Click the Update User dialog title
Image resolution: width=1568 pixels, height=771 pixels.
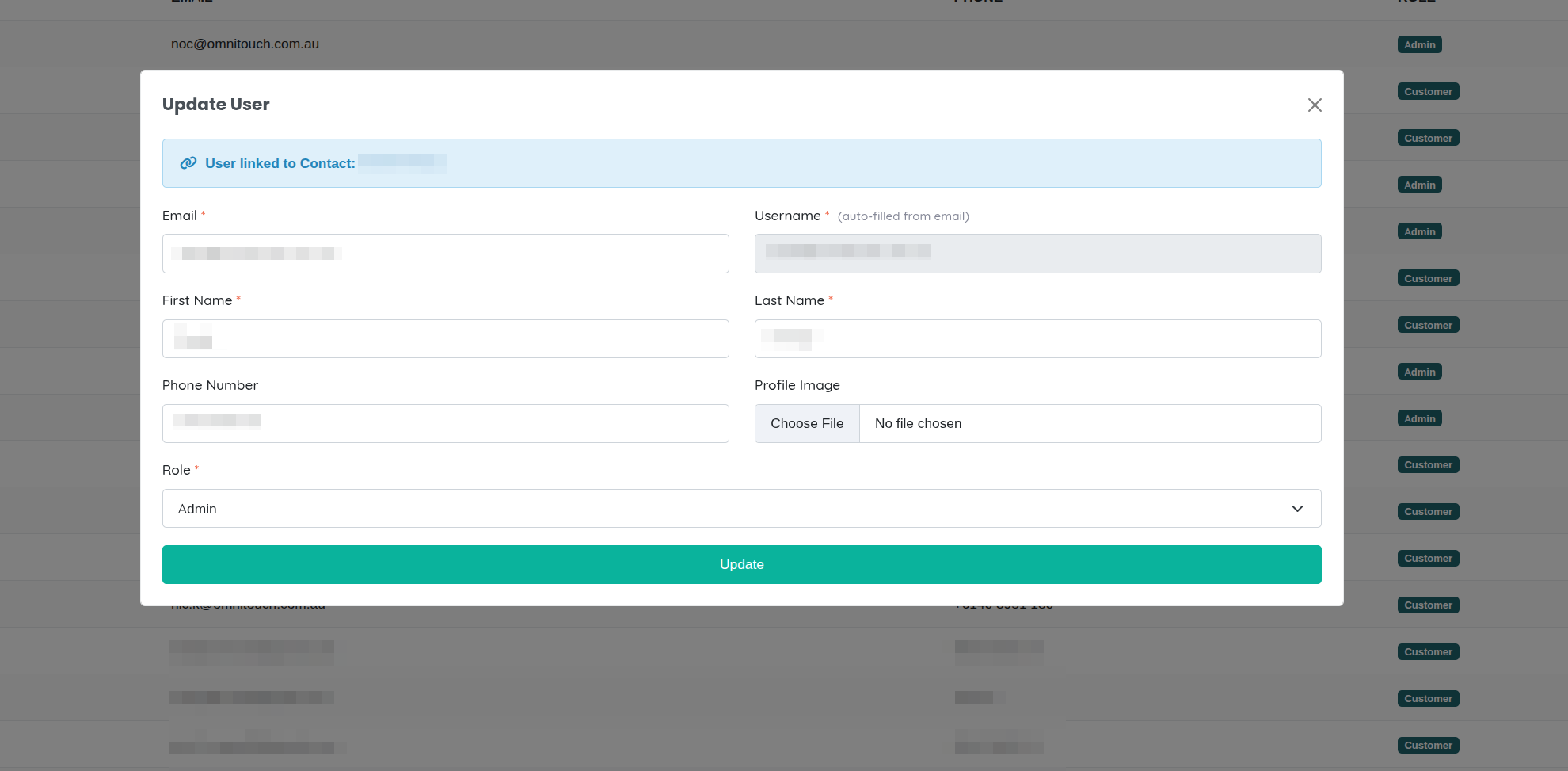[215, 104]
